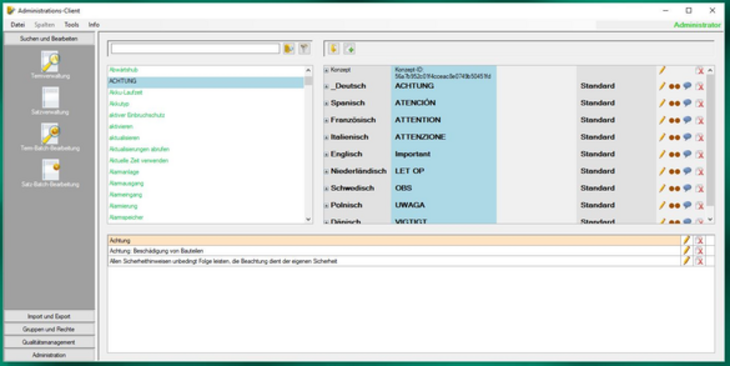Click the two-dots icon in the _Deutsch row

[x=674, y=87]
